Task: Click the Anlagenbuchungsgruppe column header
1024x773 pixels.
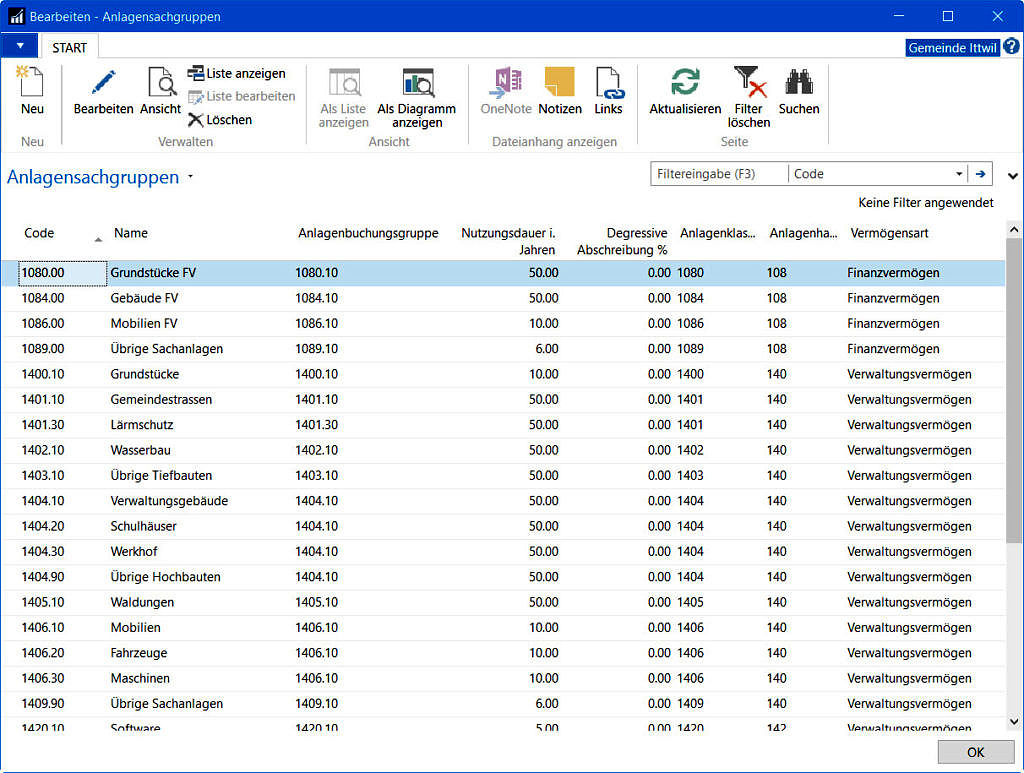Action: 368,233
